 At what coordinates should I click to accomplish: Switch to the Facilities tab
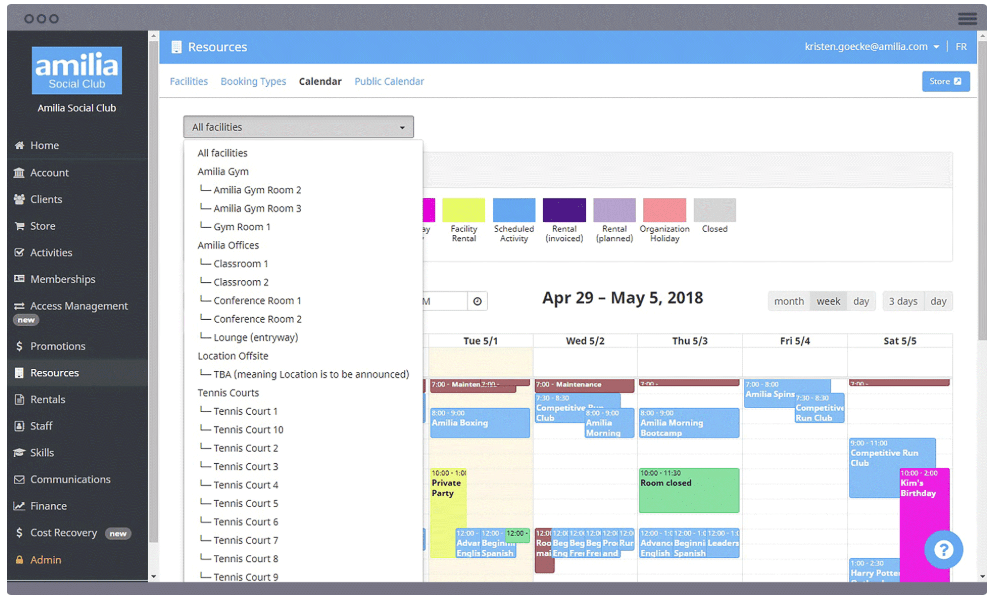pos(189,81)
